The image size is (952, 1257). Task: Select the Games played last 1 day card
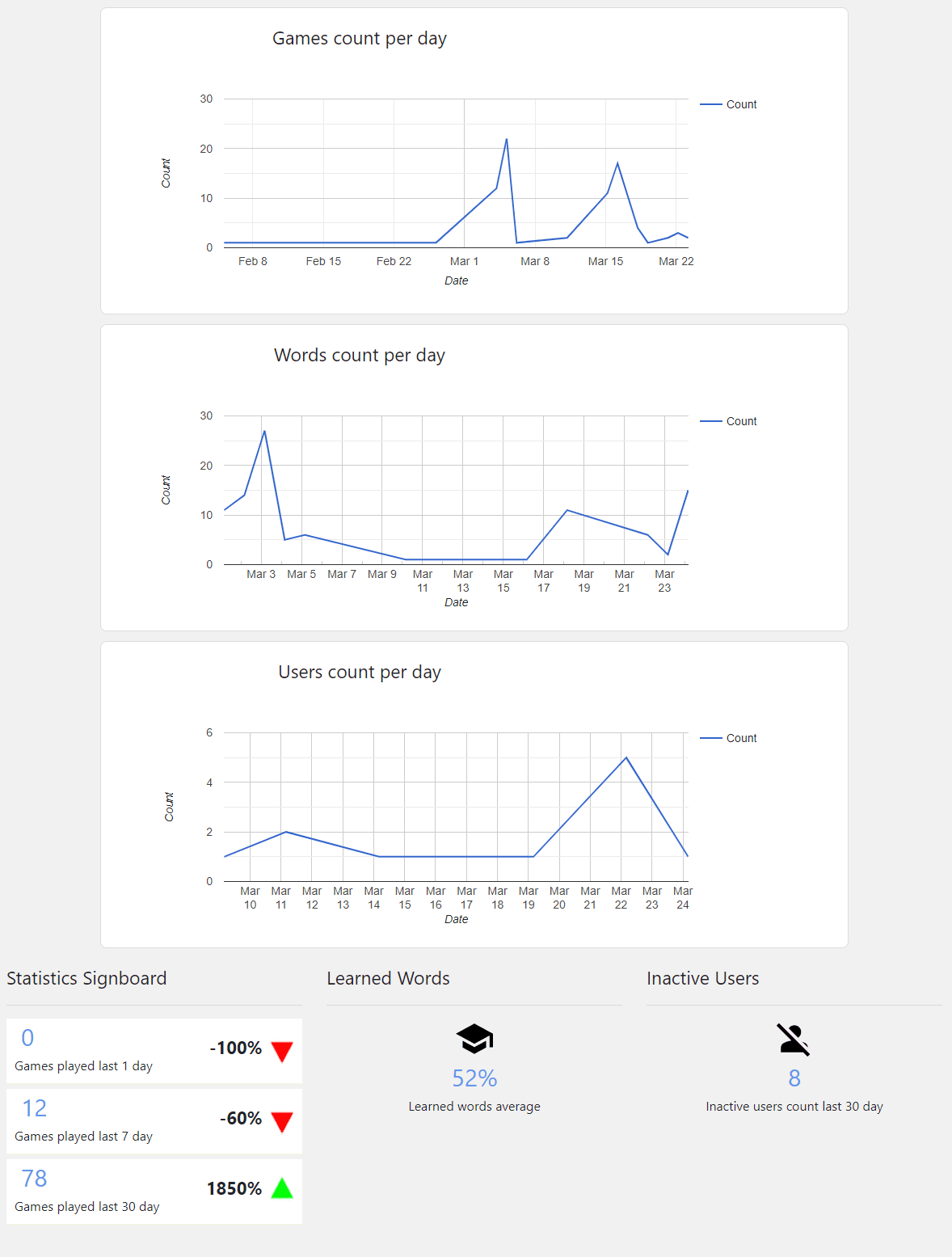154,1051
